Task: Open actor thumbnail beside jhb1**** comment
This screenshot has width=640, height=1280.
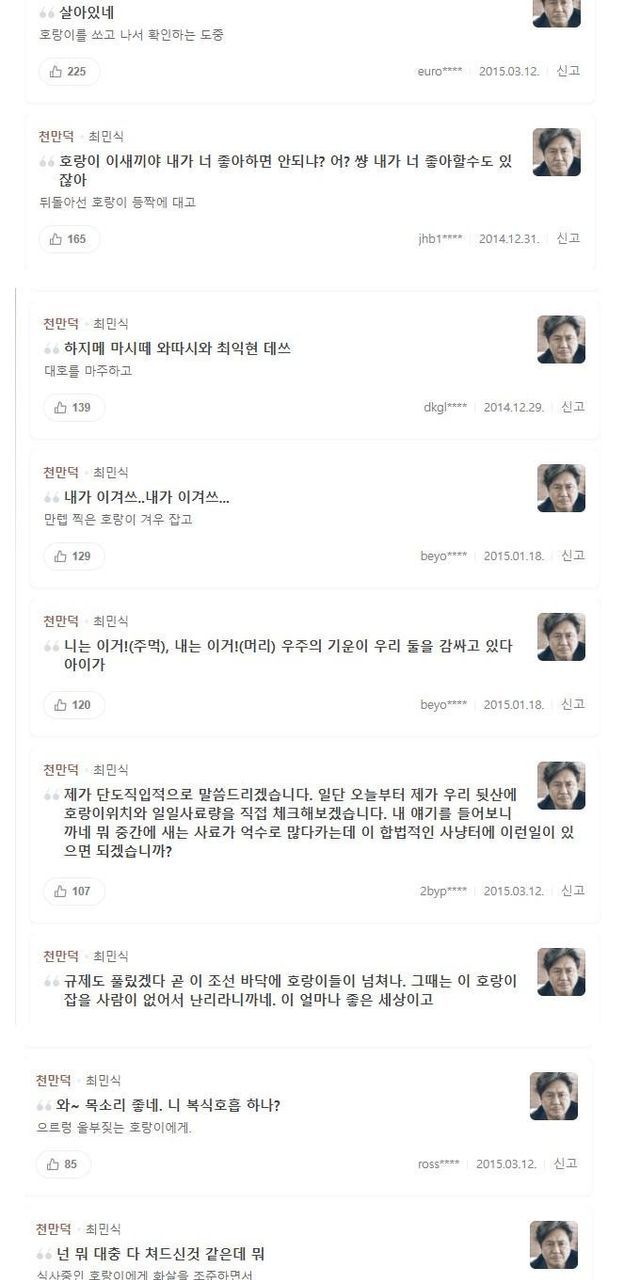Action: [x=556, y=152]
